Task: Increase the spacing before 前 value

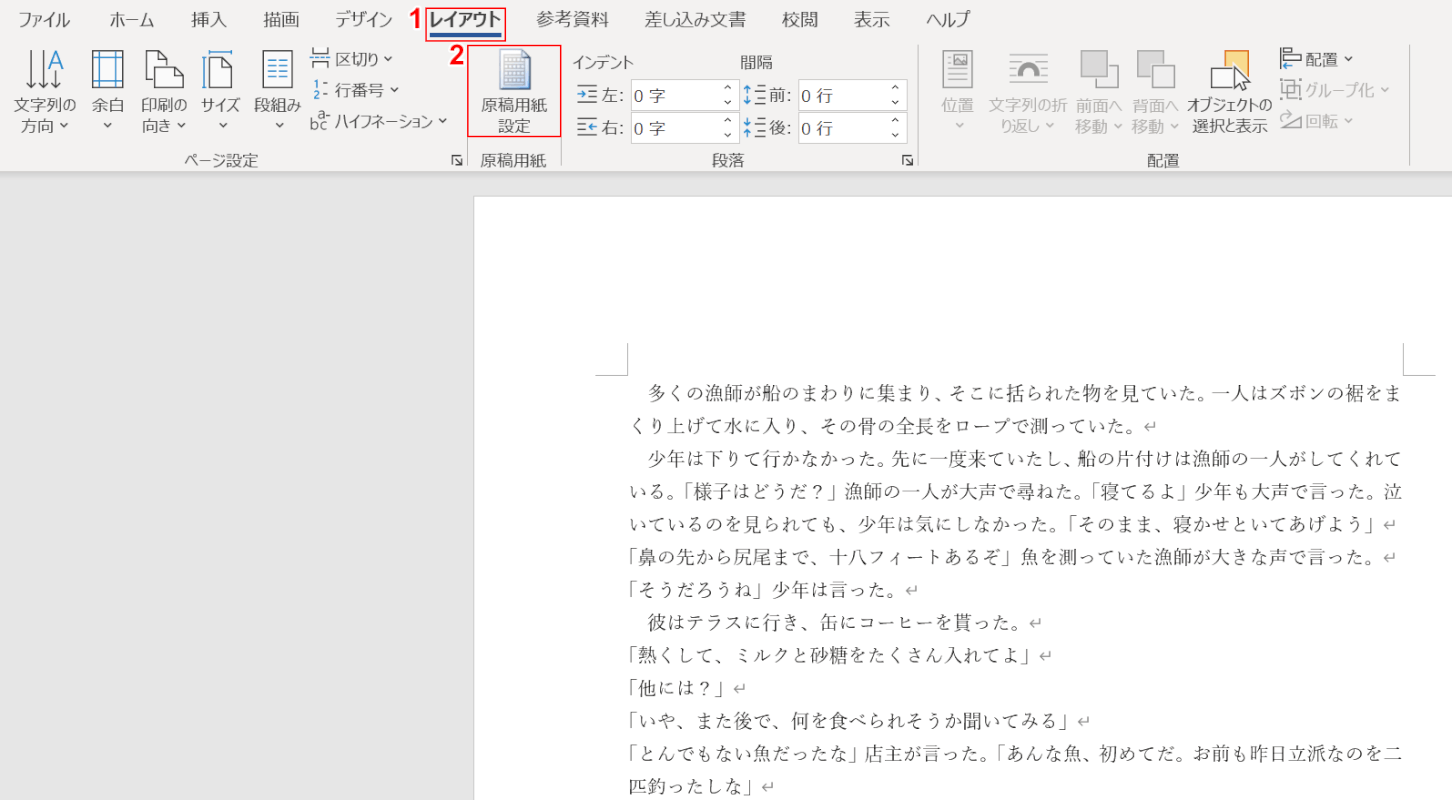Action: pyautogui.click(x=895, y=89)
